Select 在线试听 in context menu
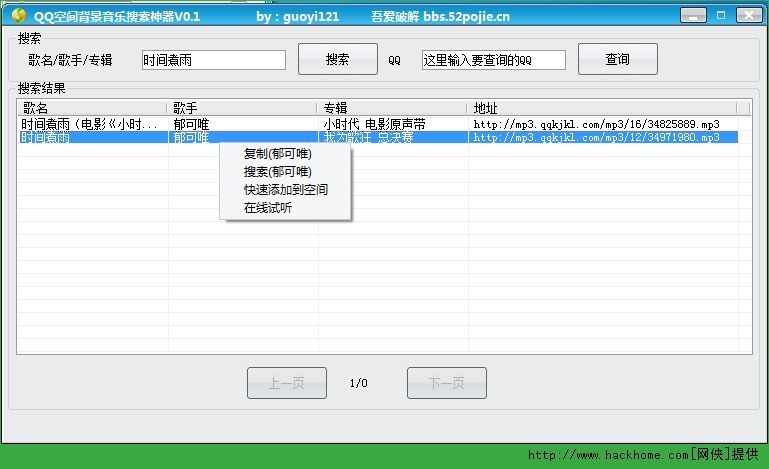This screenshot has height=469, width=769. [268, 208]
